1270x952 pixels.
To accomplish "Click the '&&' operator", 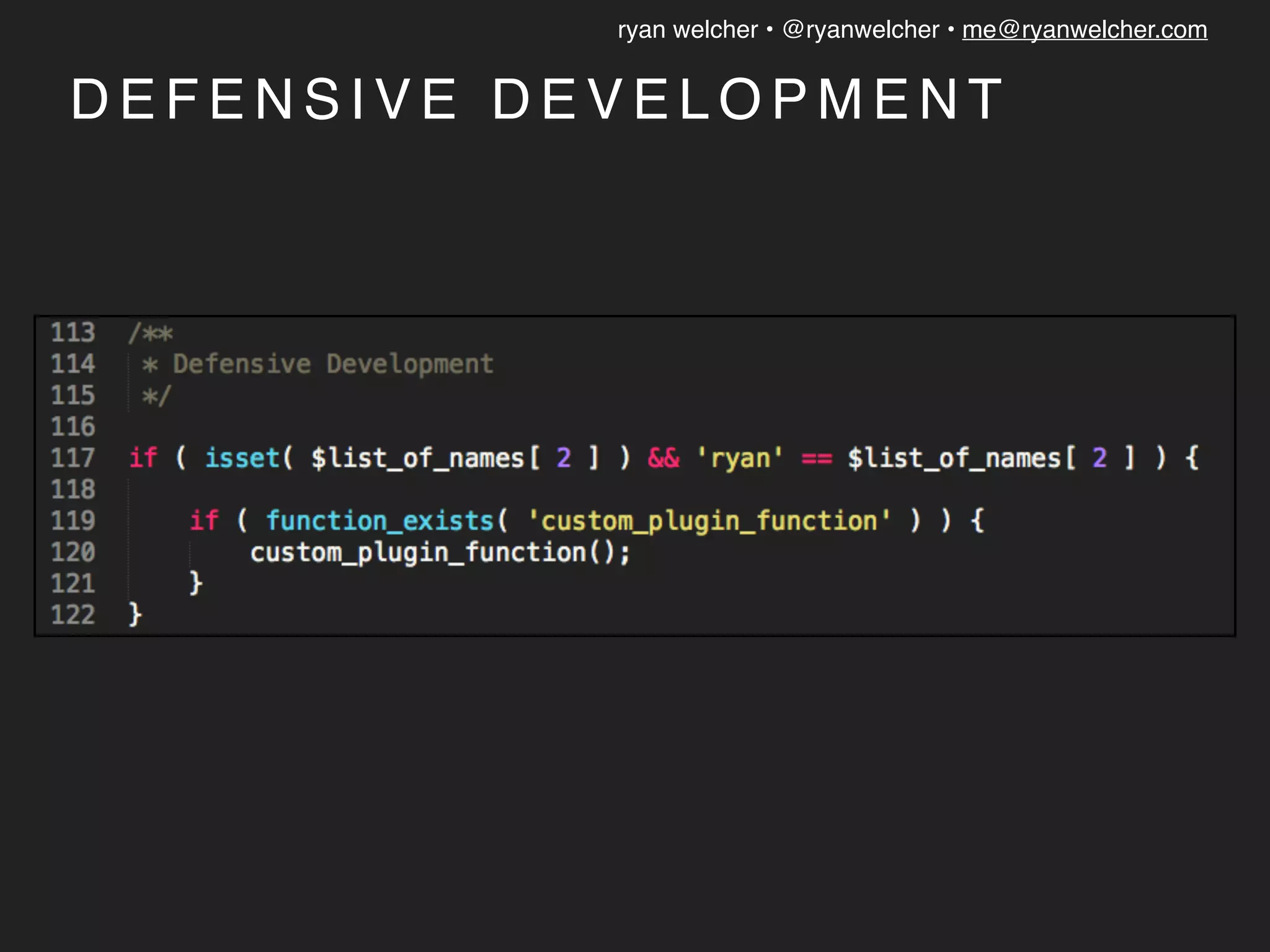I will pos(664,458).
